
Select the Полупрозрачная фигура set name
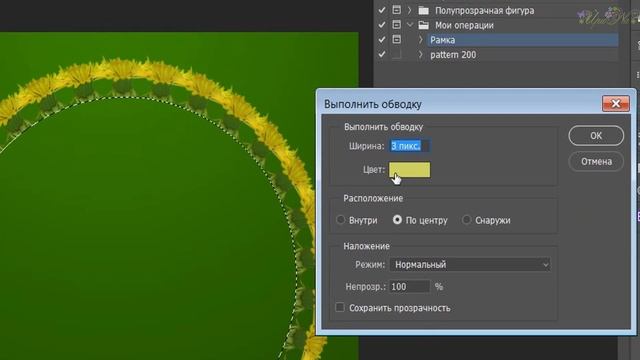[484, 11]
